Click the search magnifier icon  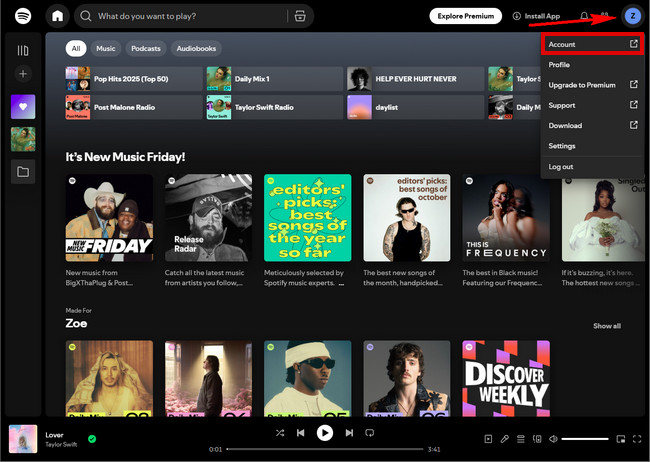click(x=86, y=16)
